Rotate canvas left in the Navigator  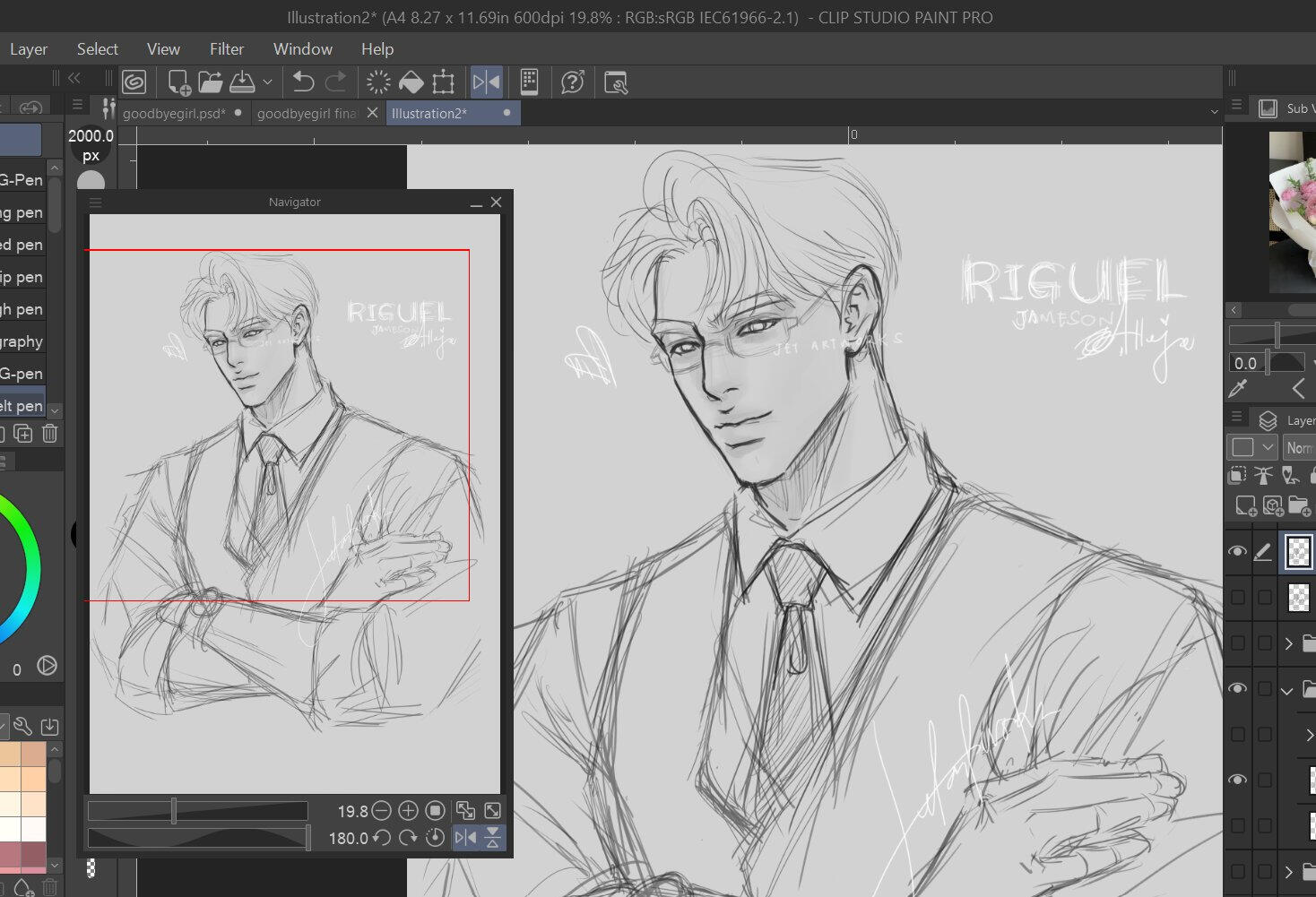pyautogui.click(x=381, y=838)
